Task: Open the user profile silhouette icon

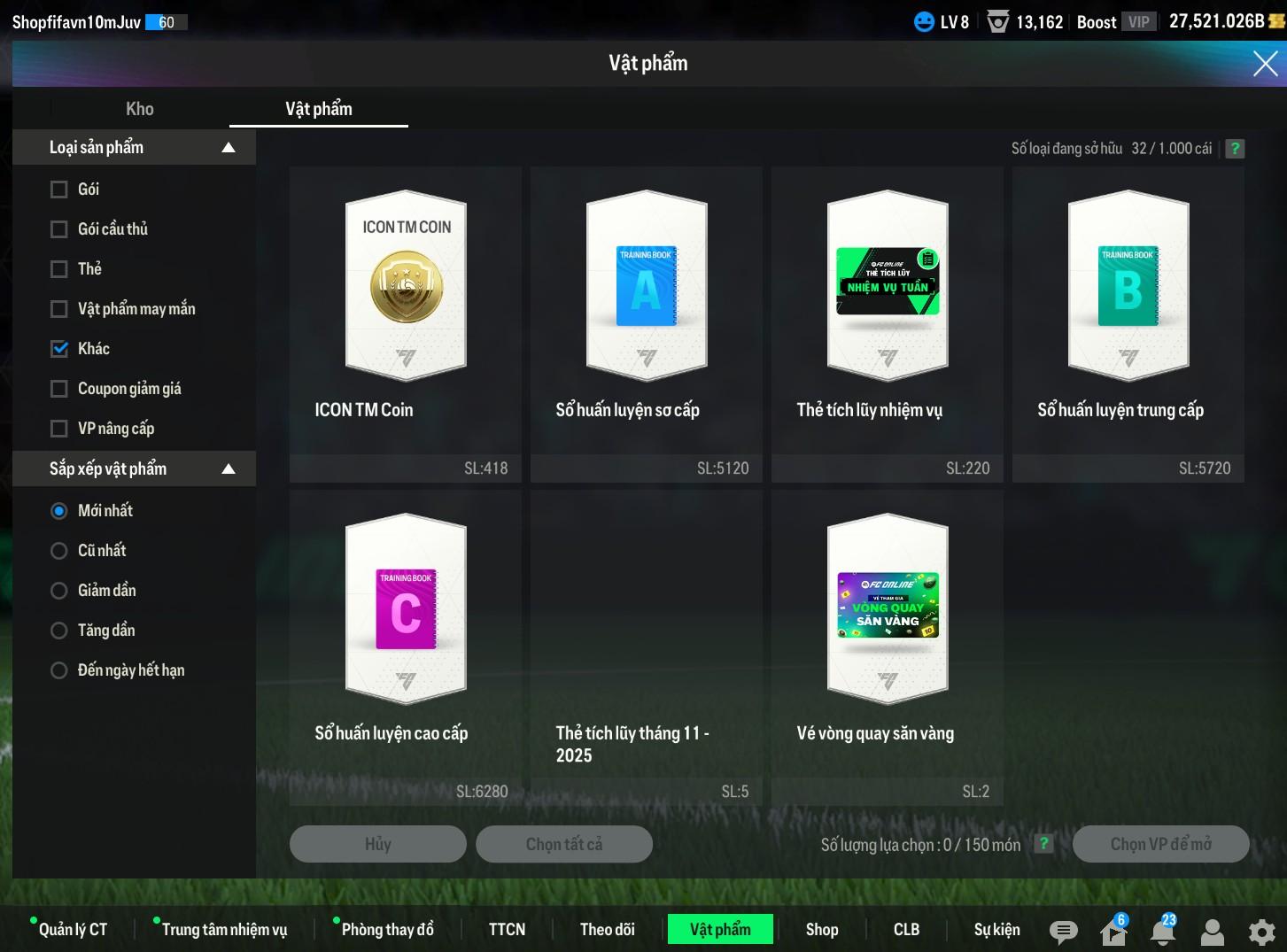Action: [1212, 931]
